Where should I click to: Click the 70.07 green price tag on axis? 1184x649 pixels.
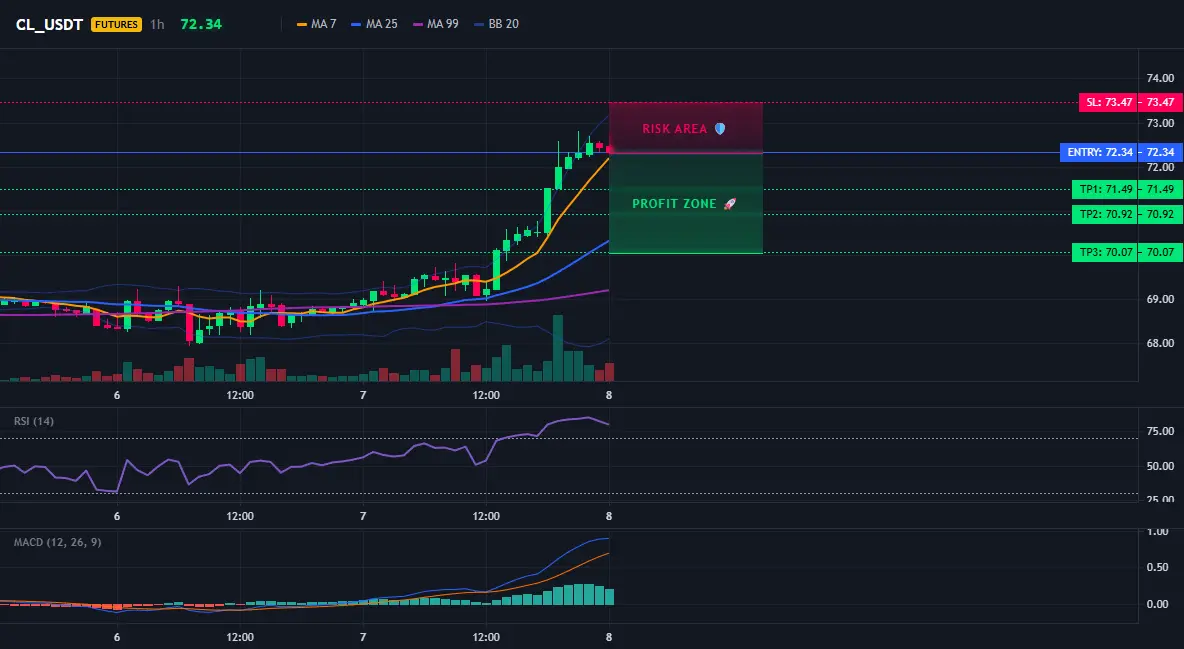(1160, 252)
